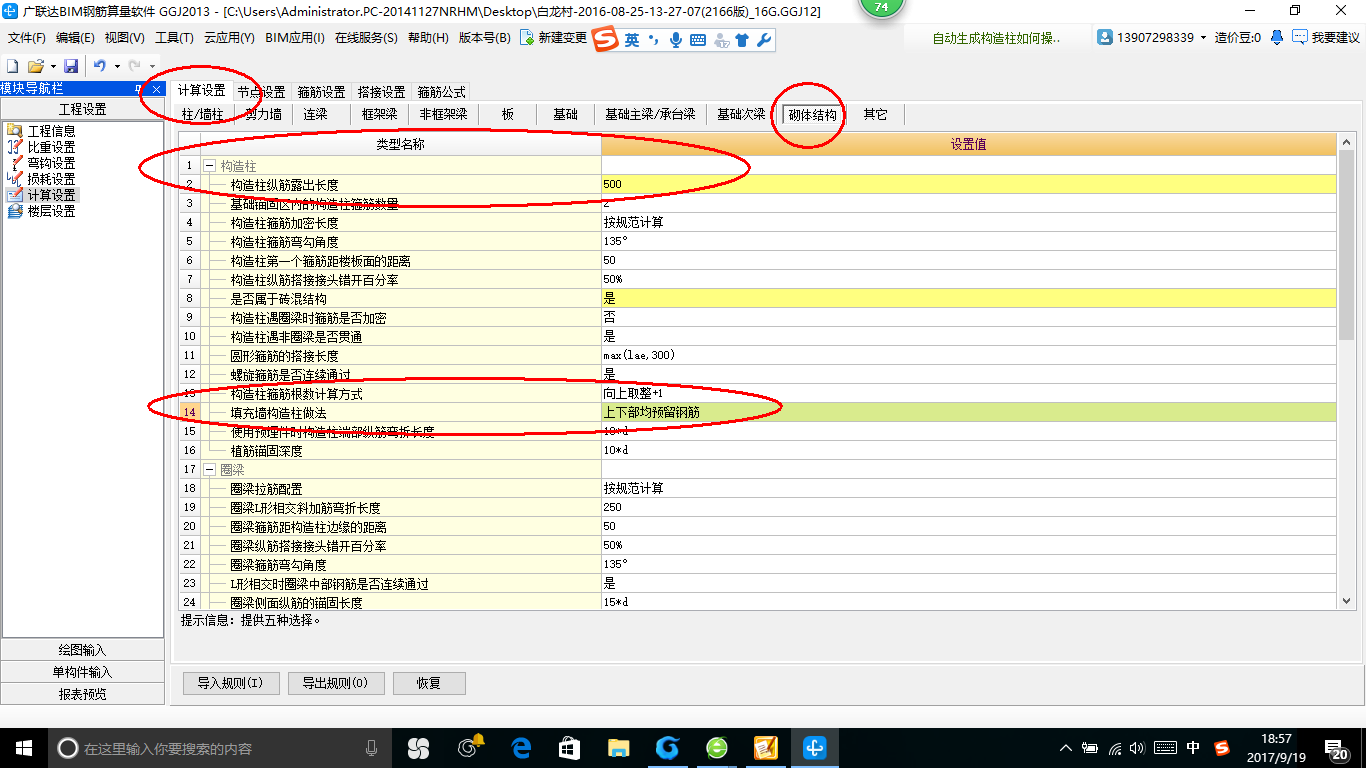Open 工程信息 in navigation list
The image size is (1366, 768).
click(x=42, y=131)
